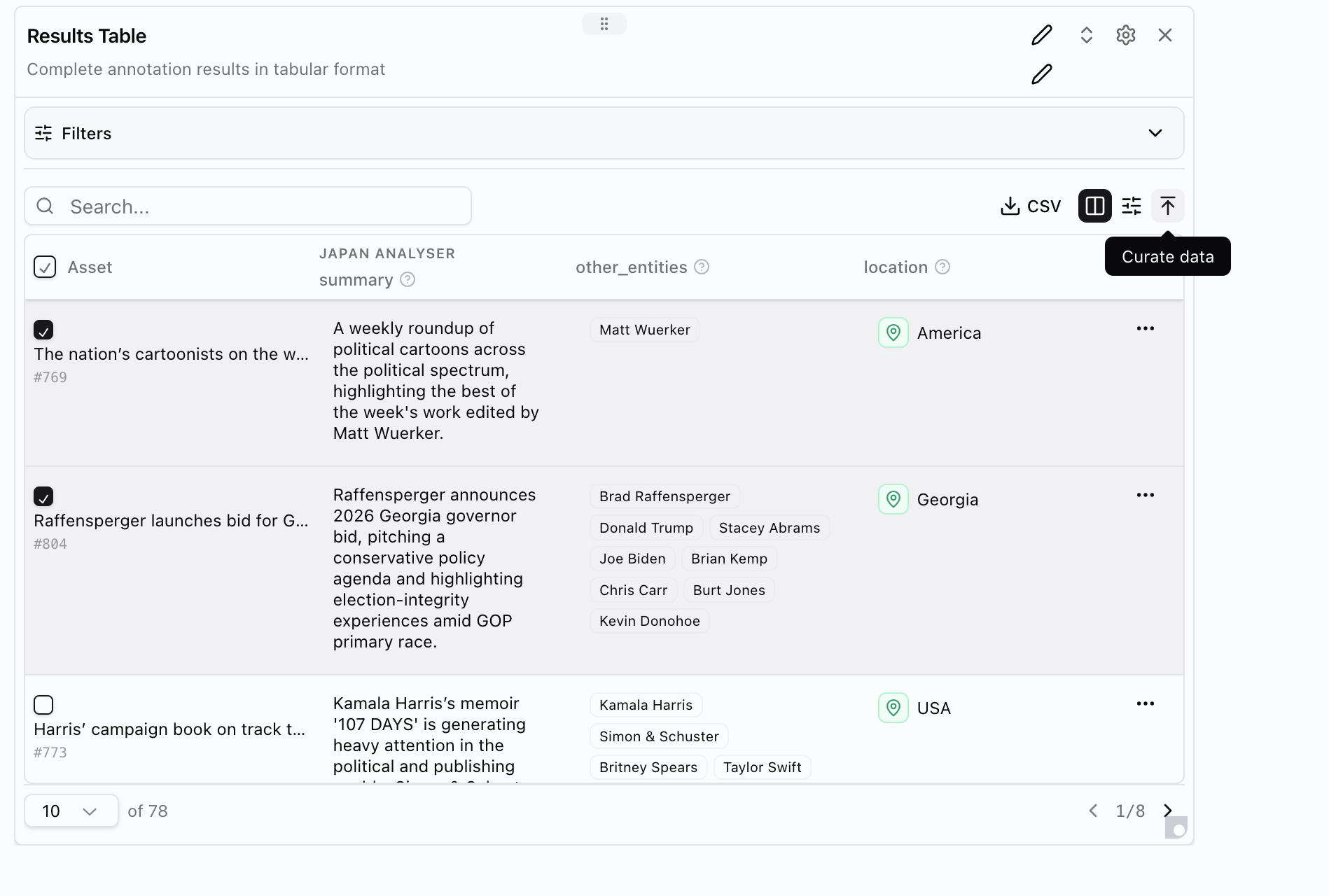The height and width of the screenshot is (896, 1329).
Task: Check the Harris' campaign book row checkbox
Action: [x=43, y=705]
